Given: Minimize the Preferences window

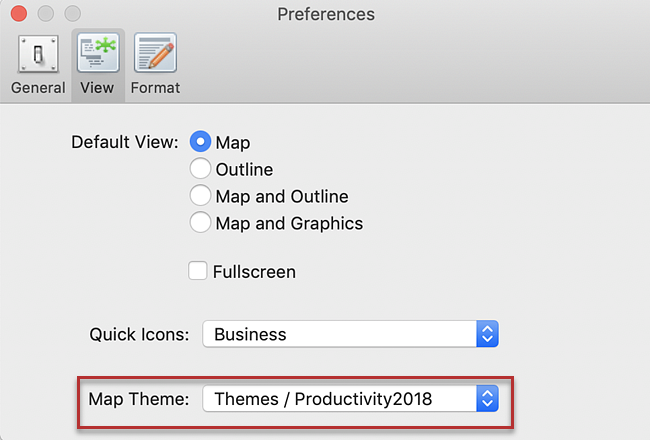Looking at the screenshot, I should 45,15.
